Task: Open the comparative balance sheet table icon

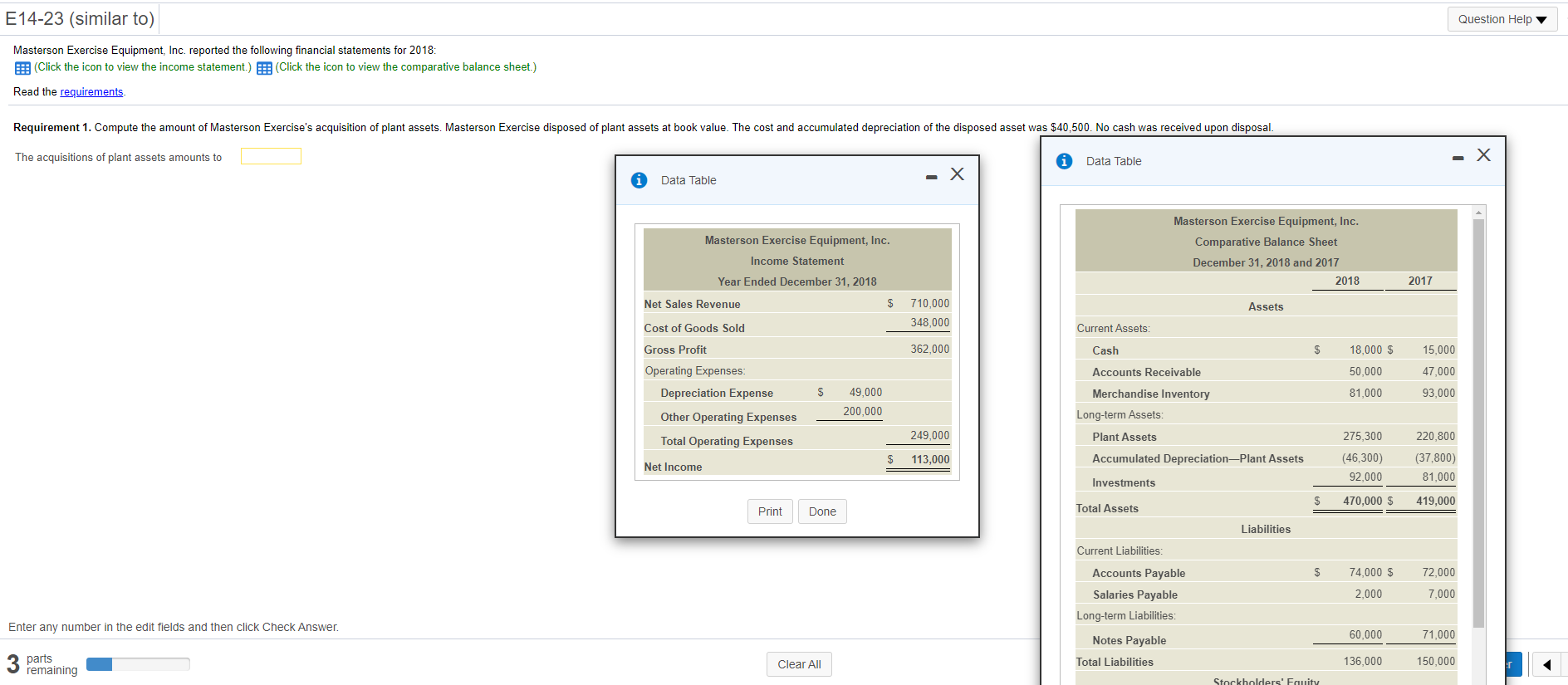Action: [x=264, y=68]
